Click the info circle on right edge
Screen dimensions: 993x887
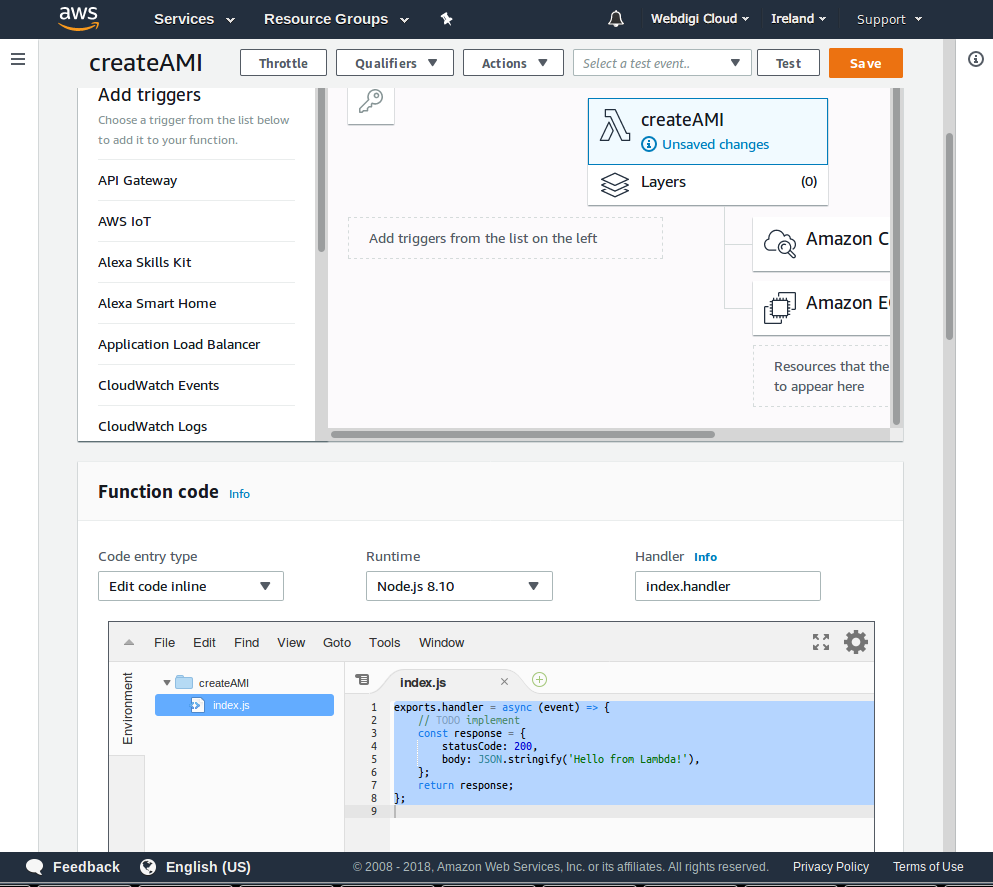tap(976, 60)
